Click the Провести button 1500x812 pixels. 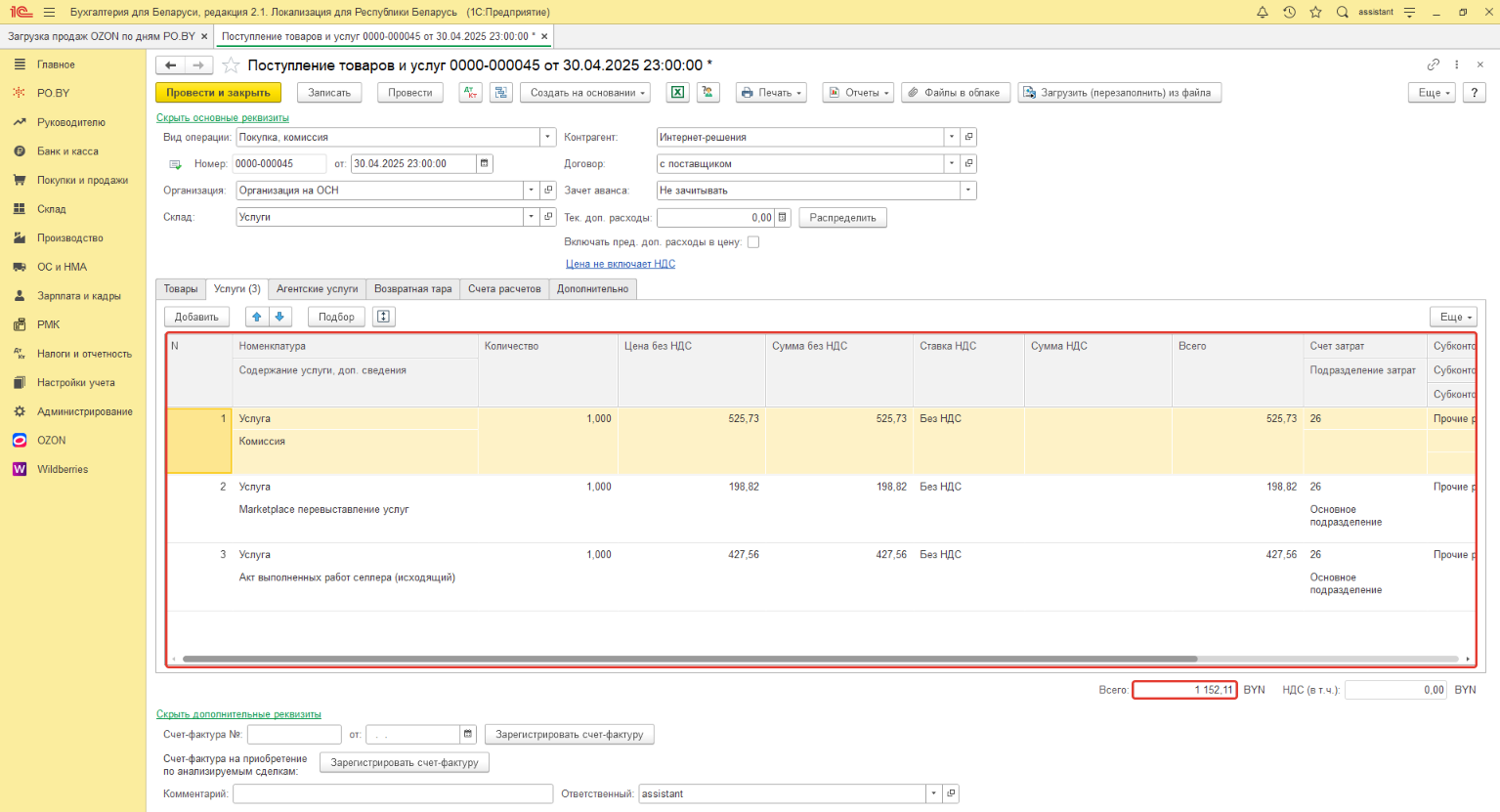(410, 93)
